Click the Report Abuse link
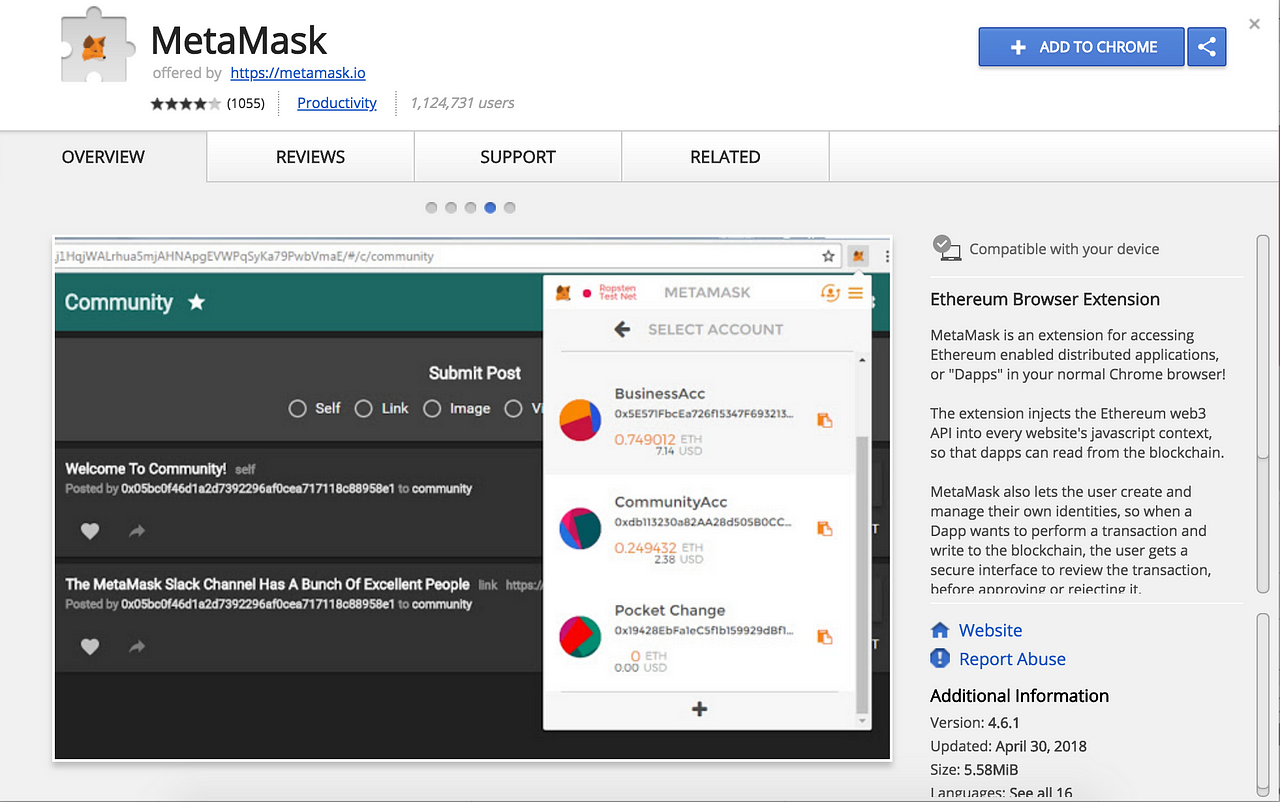 click(x=1012, y=659)
